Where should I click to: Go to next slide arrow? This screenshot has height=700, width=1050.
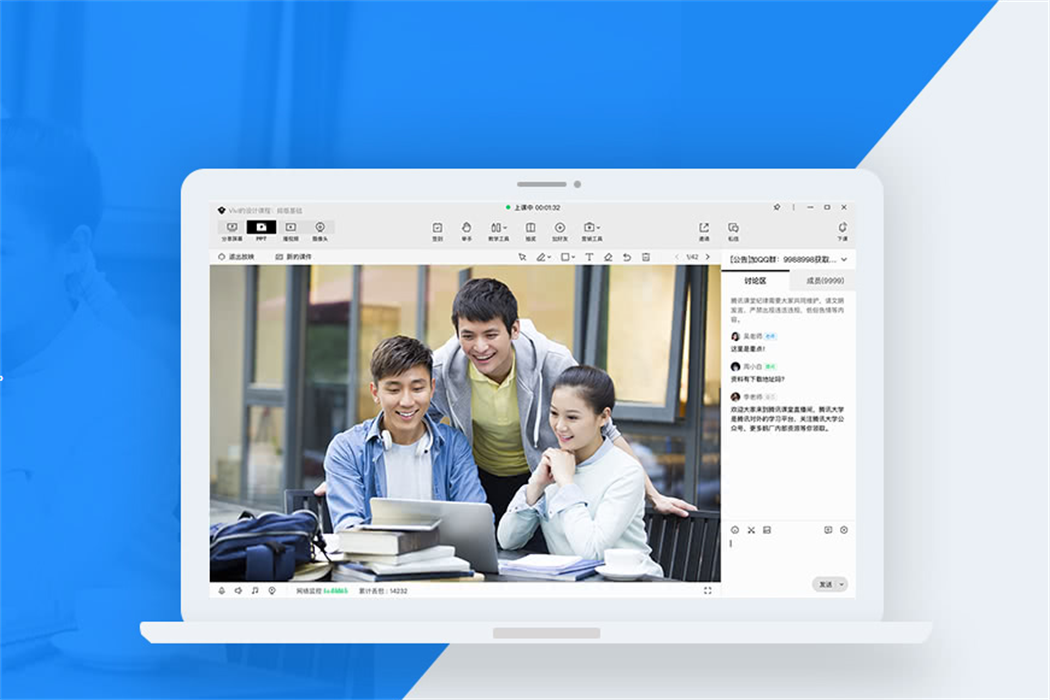(x=708, y=257)
